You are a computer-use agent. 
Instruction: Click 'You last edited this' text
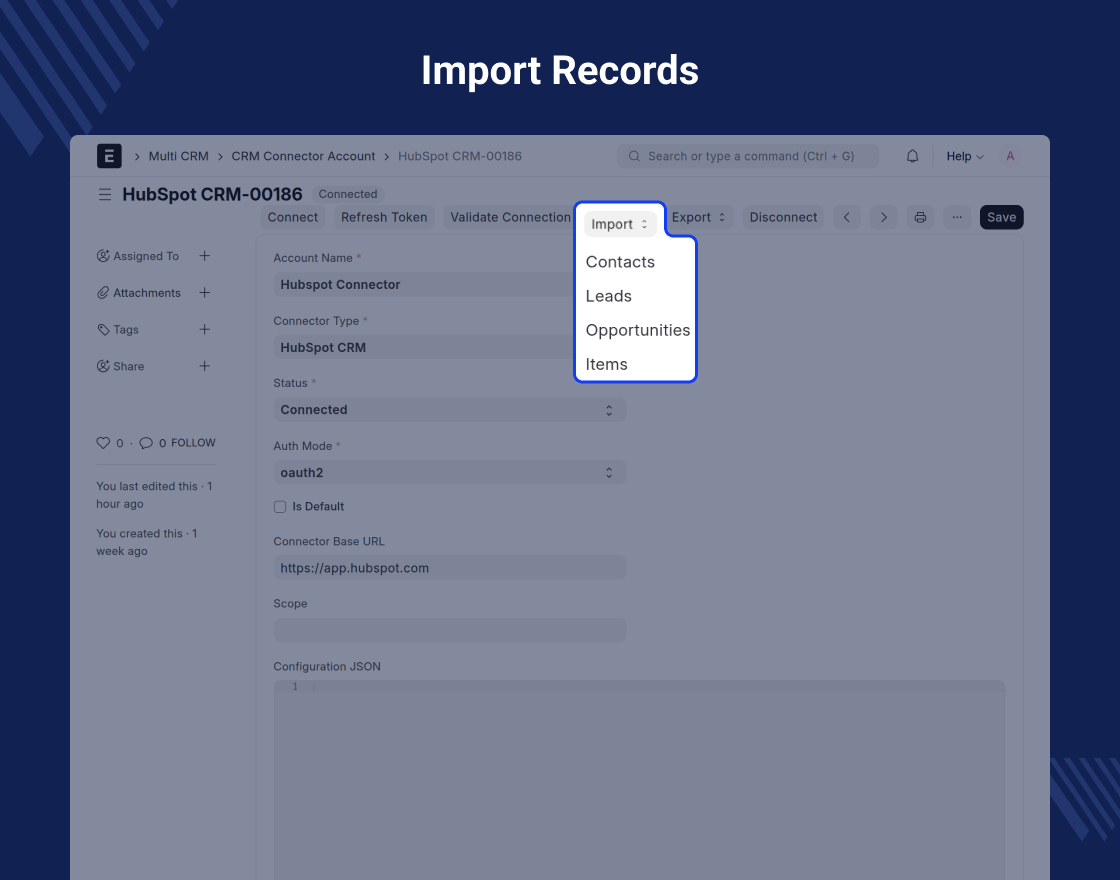click(x=154, y=495)
